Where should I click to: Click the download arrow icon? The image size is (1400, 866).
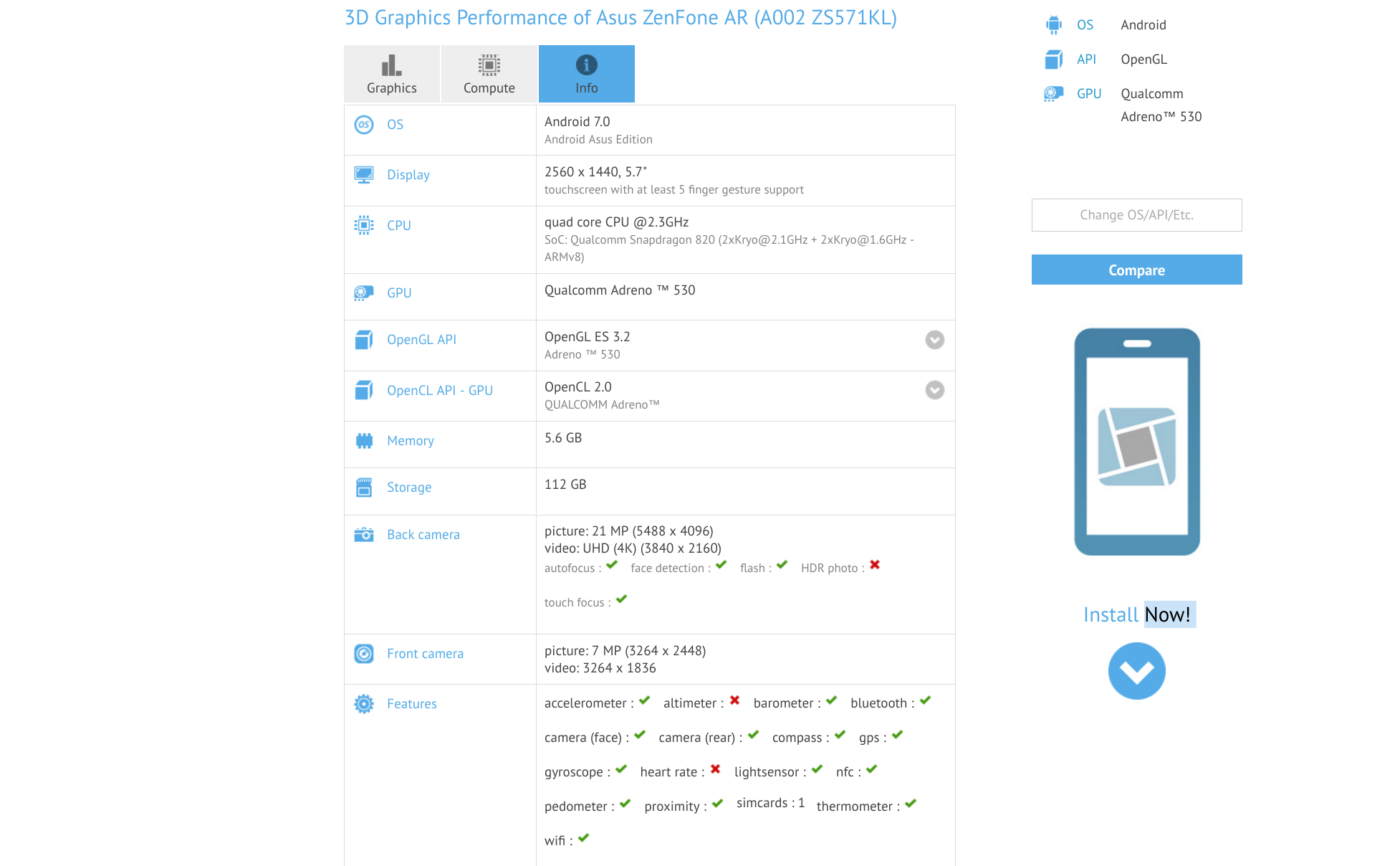[1136, 672]
